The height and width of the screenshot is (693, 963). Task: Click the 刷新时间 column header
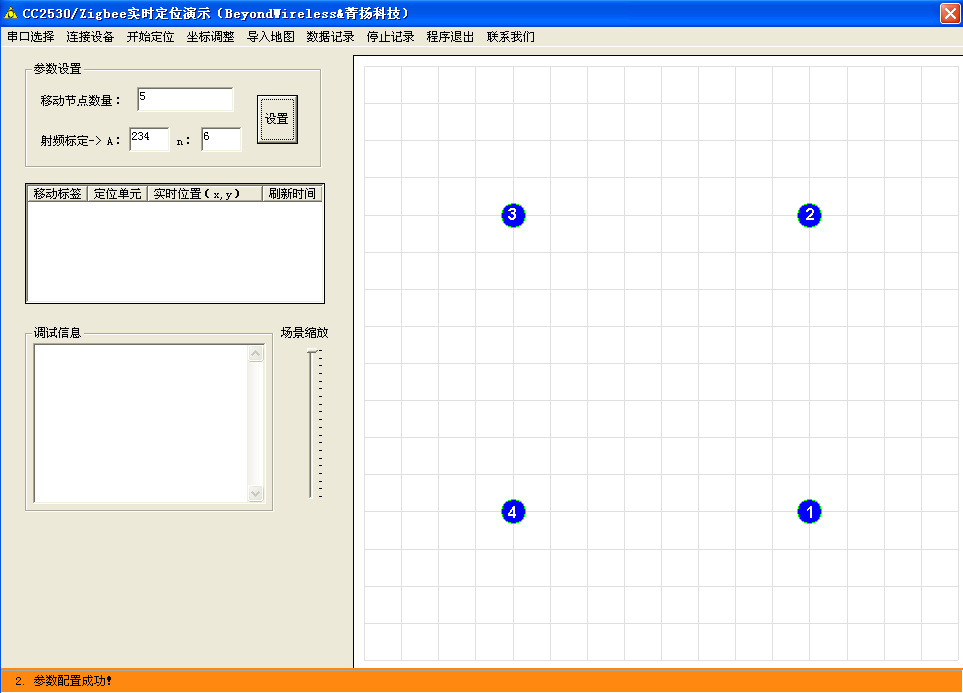click(292, 194)
